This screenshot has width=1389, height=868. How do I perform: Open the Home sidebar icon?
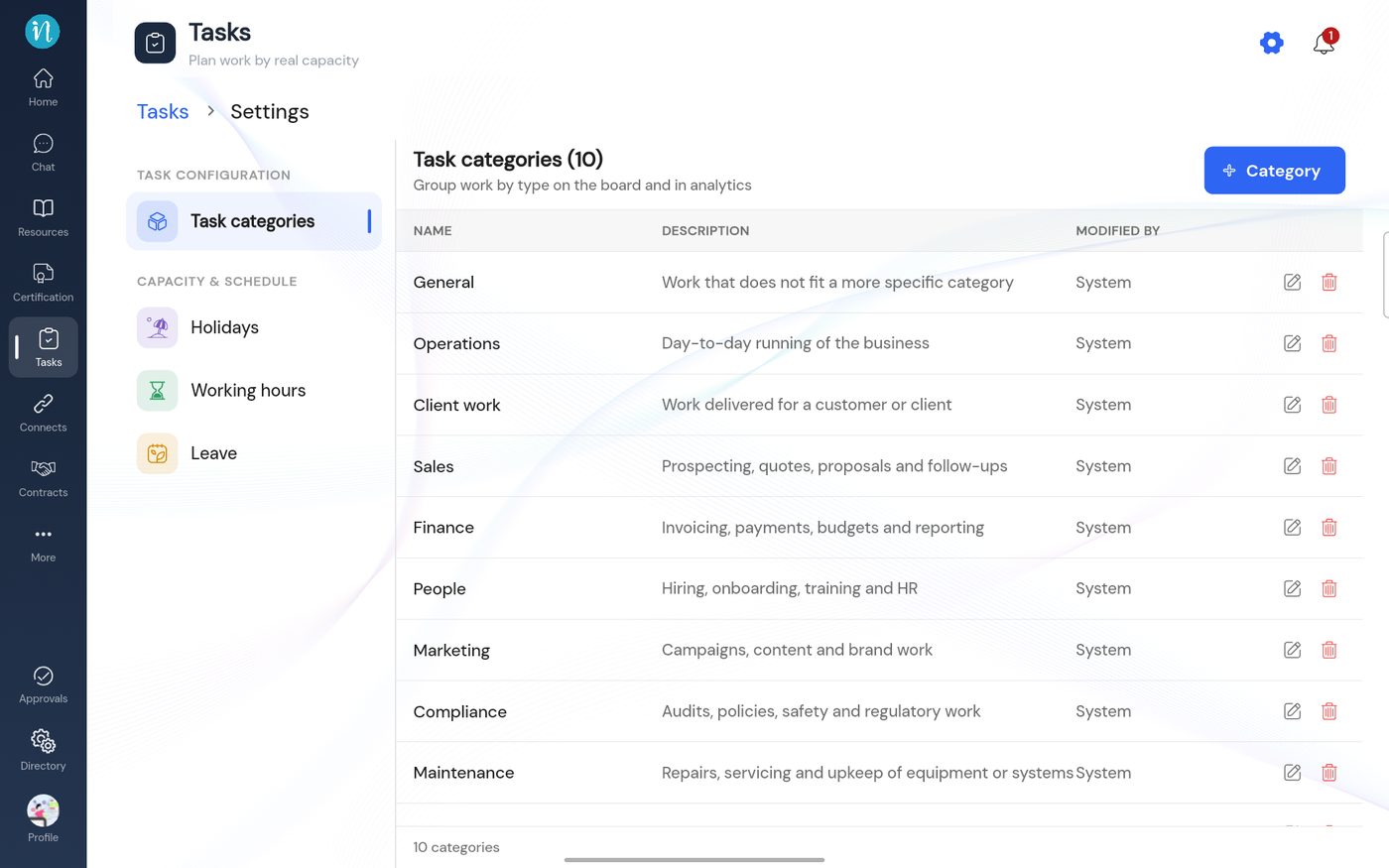coord(43,87)
